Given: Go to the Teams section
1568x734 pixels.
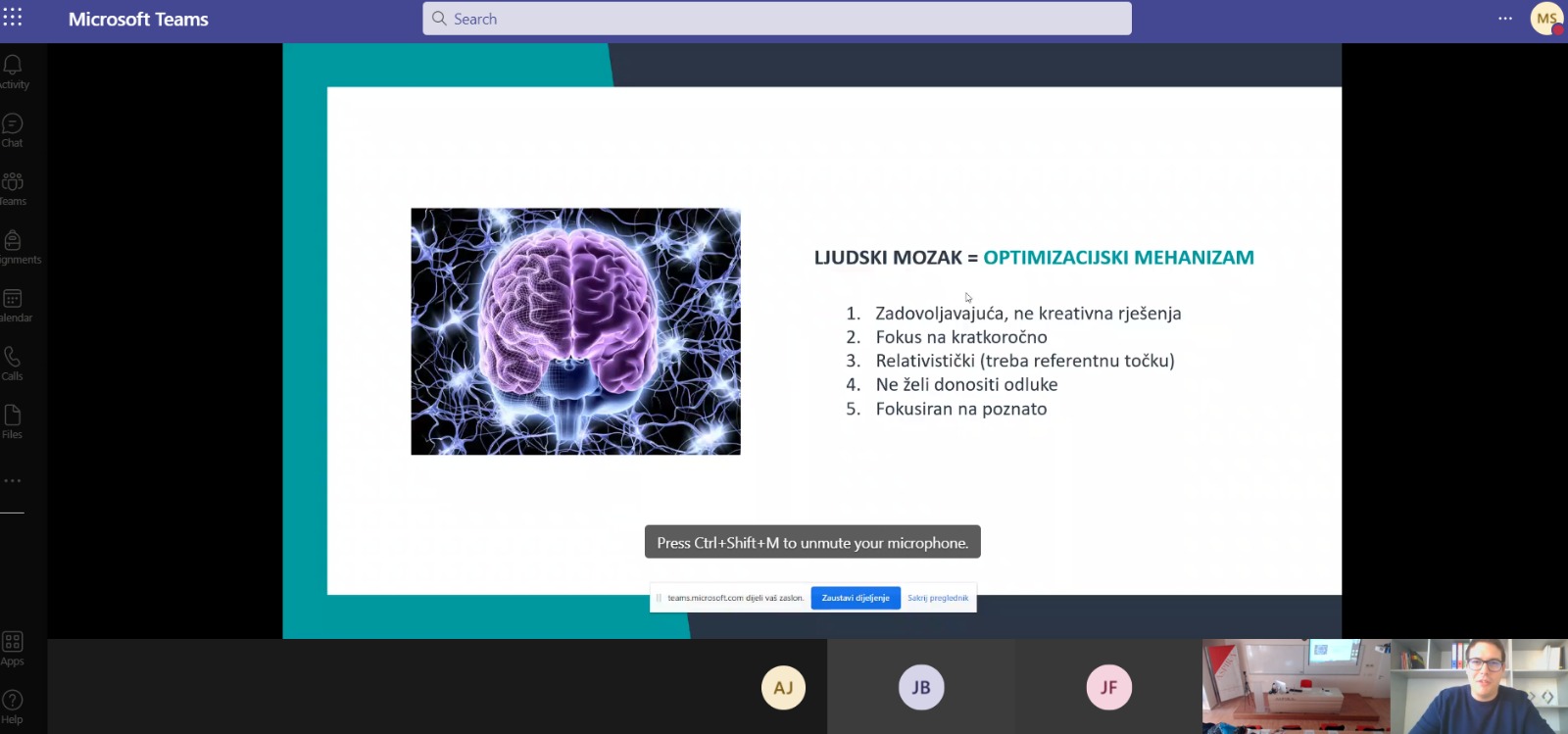Looking at the screenshot, I should (13, 187).
